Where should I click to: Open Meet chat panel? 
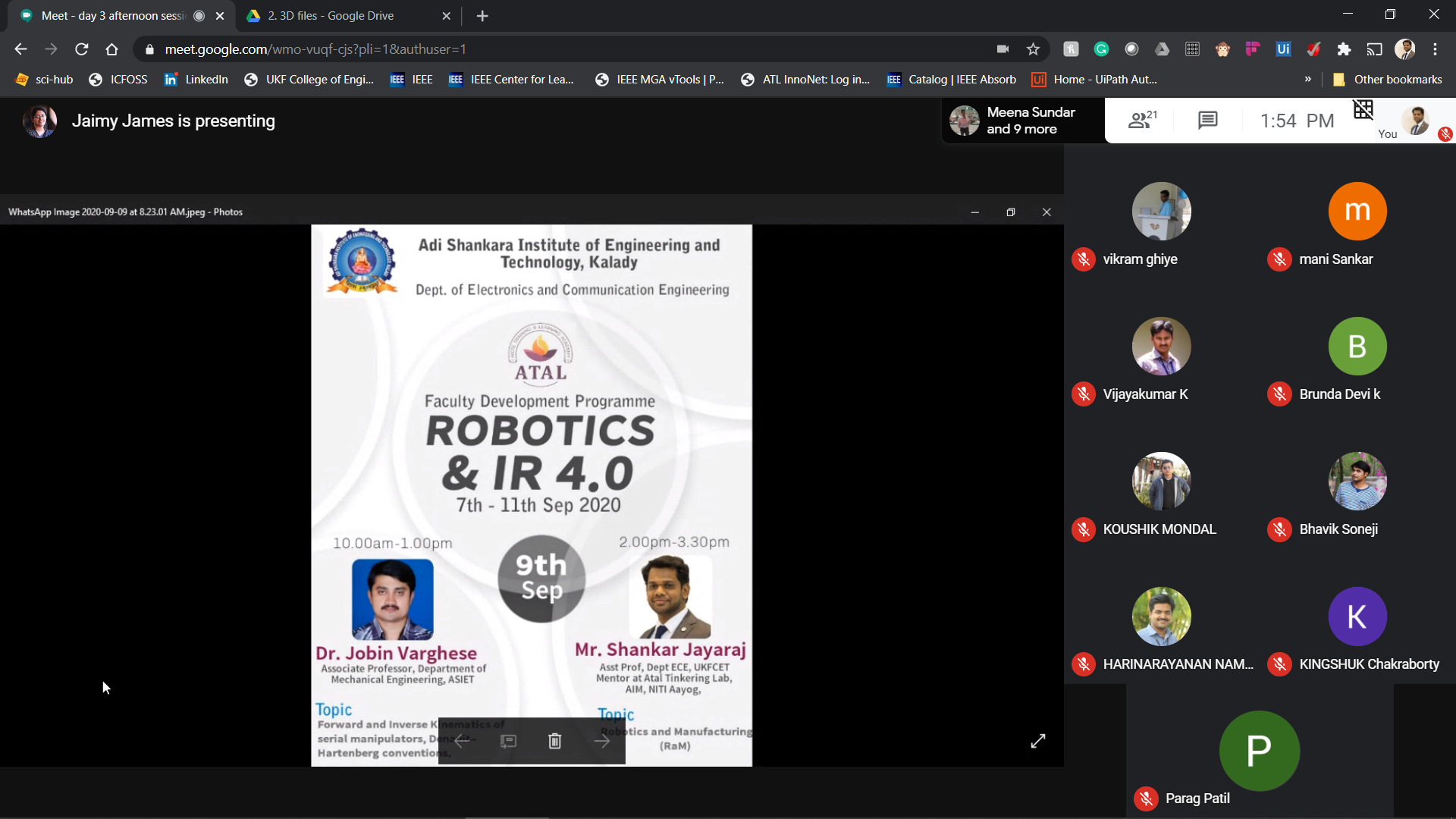click(1208, 120)
